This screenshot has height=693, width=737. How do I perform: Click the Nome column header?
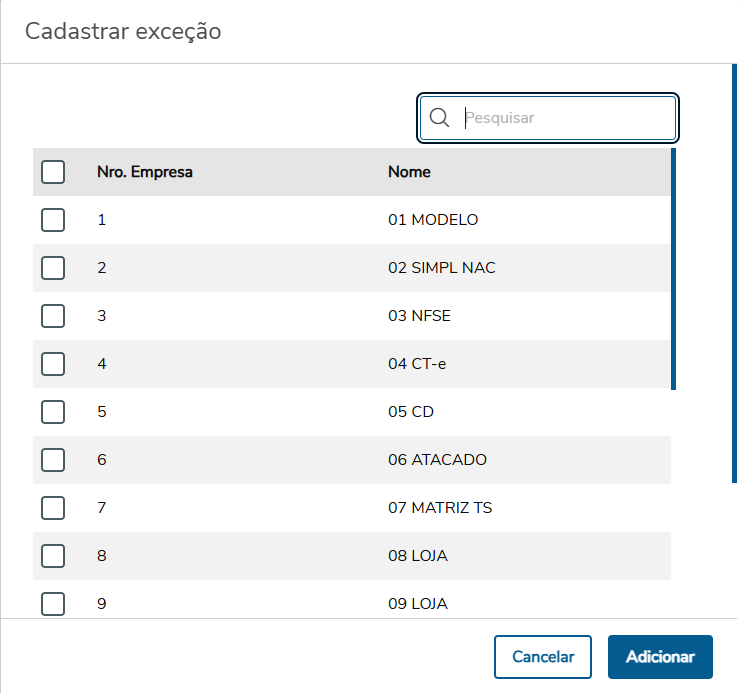(409, 172)
